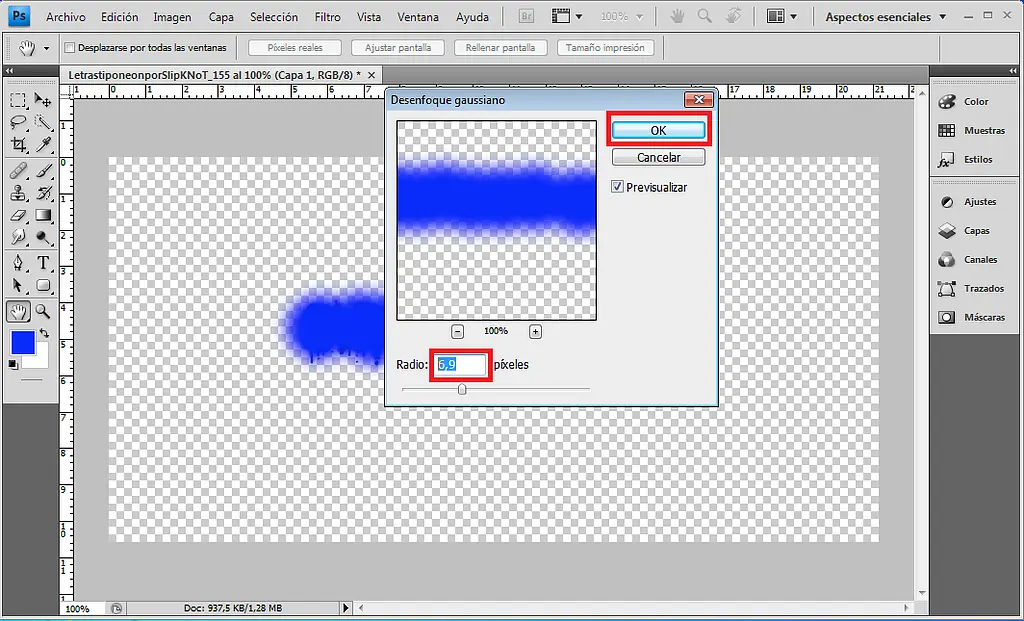Open the foreground color swatch picker
1024x621 pixels.
23,344
